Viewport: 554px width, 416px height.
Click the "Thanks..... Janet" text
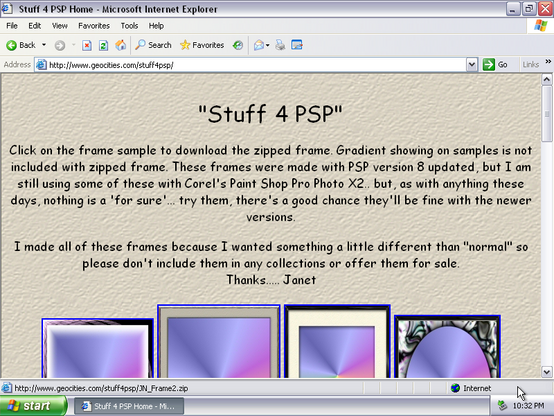point(271,280)
